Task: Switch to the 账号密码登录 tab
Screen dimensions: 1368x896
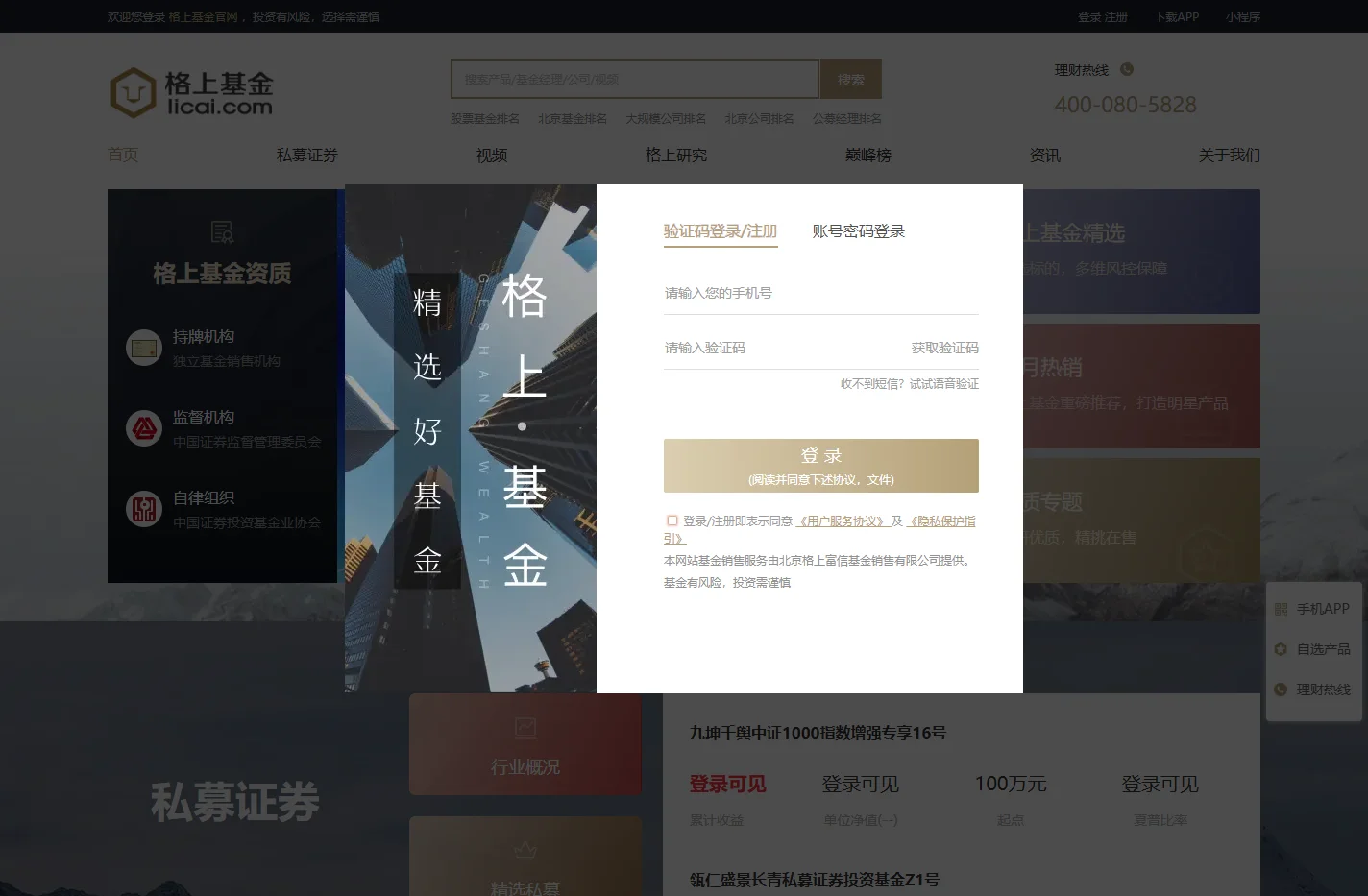Action: (859, 231)
